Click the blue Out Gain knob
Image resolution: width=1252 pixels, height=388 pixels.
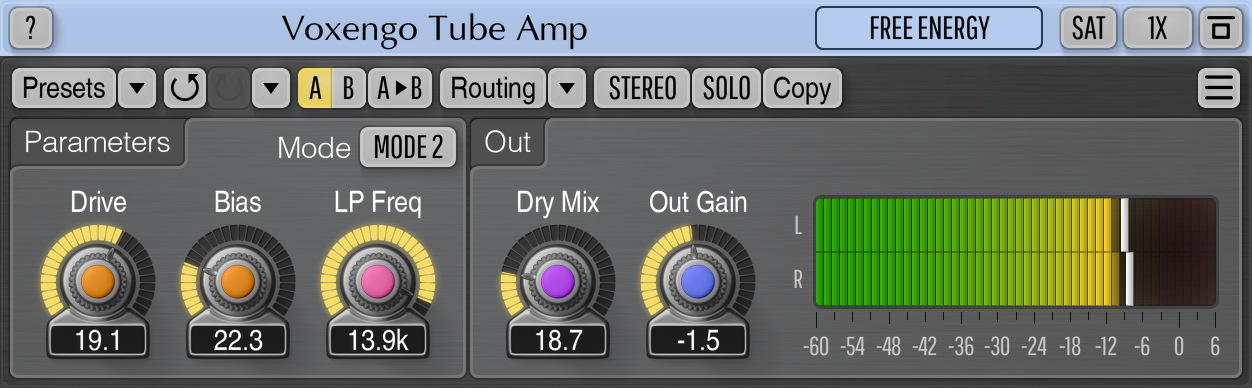coord(698,281)
